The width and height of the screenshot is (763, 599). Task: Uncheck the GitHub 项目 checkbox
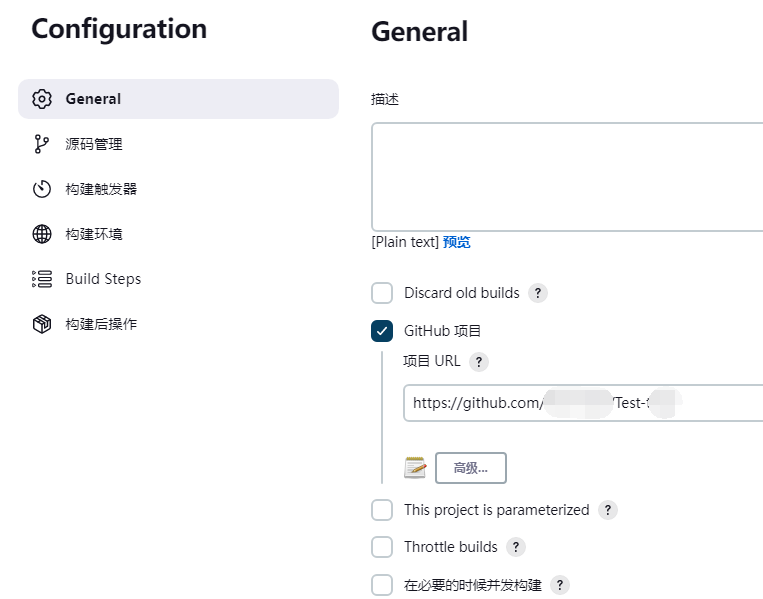pyautogui.click(x=382, y=331)
